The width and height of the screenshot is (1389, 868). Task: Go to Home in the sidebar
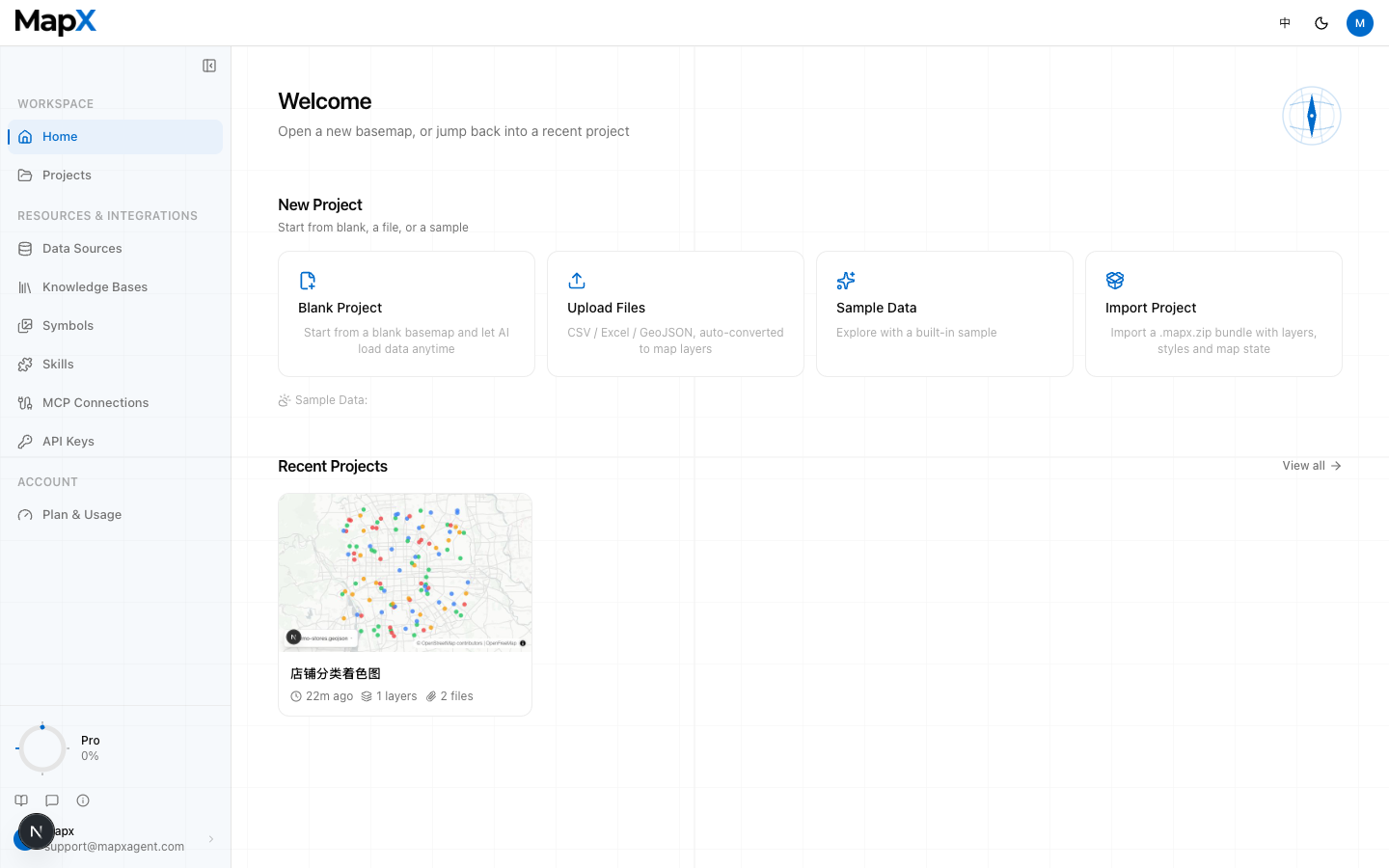[116, 137]
